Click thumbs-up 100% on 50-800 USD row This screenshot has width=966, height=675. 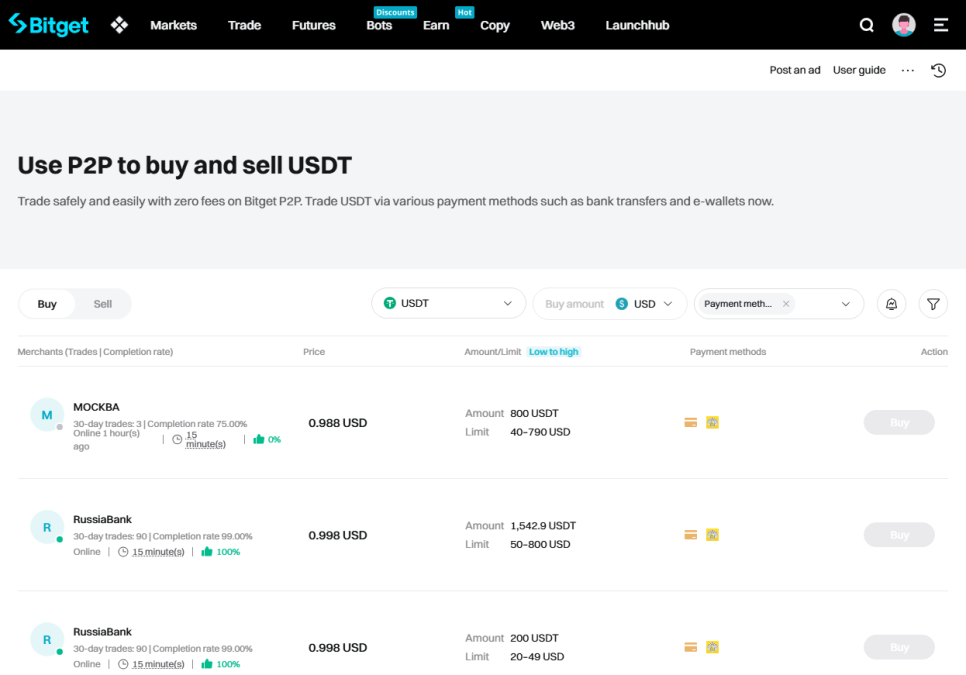(x=221, y=551)
